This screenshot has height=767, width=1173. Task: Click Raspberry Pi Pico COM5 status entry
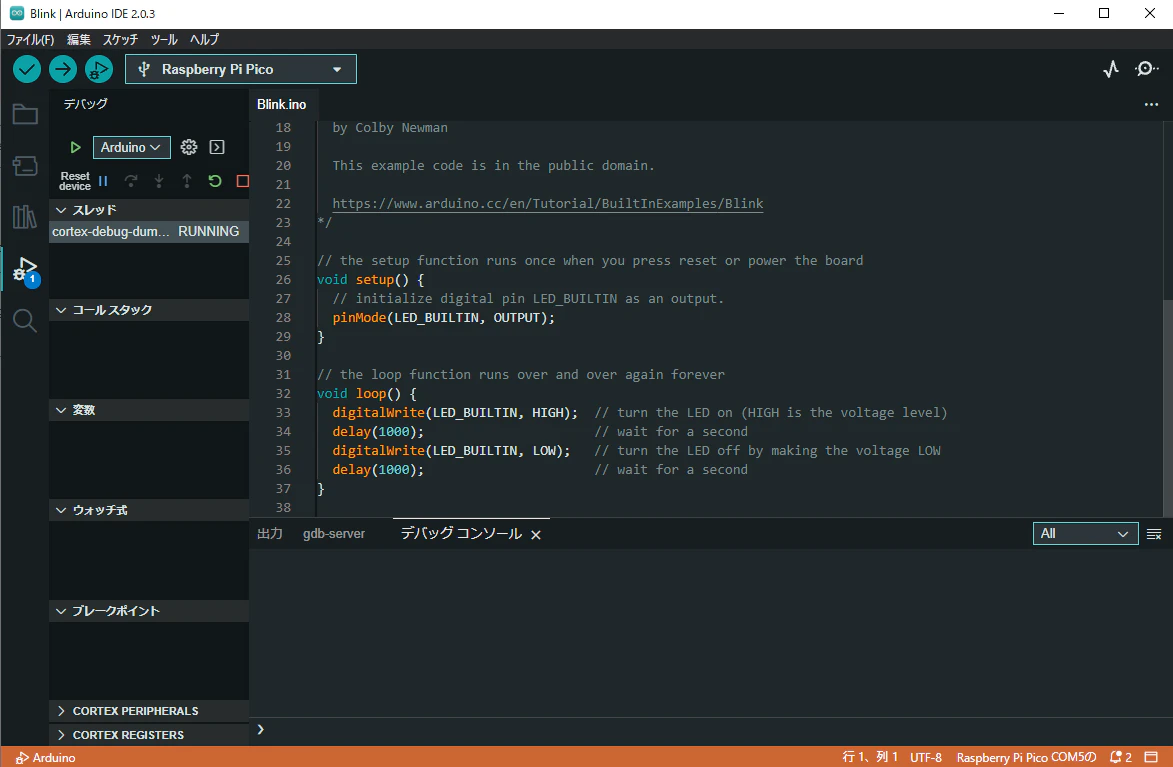(1026, 757)
